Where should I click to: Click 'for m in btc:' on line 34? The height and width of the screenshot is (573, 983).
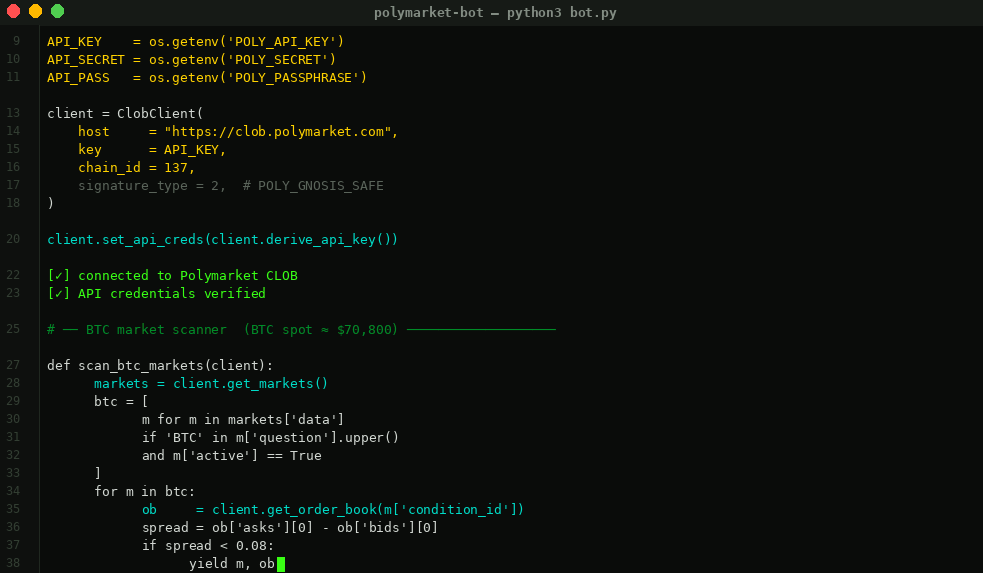[x=144, y=492]
